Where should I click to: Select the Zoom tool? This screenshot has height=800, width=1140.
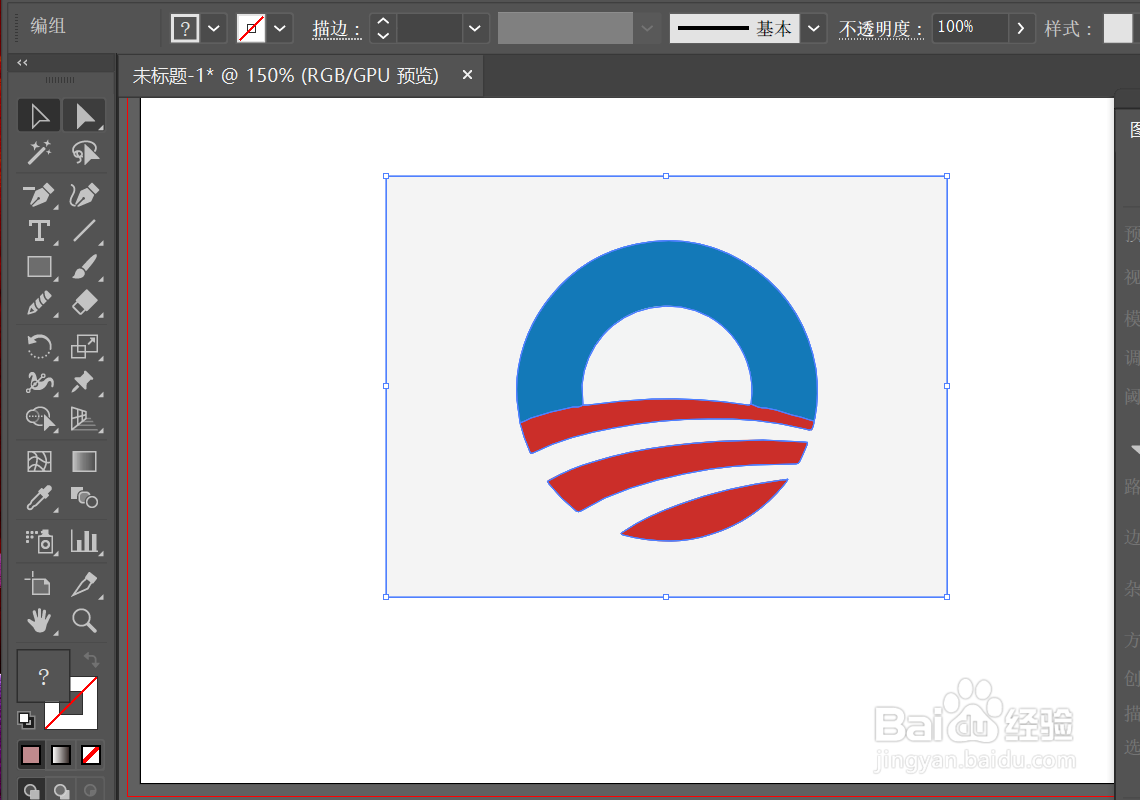(84, 620)
